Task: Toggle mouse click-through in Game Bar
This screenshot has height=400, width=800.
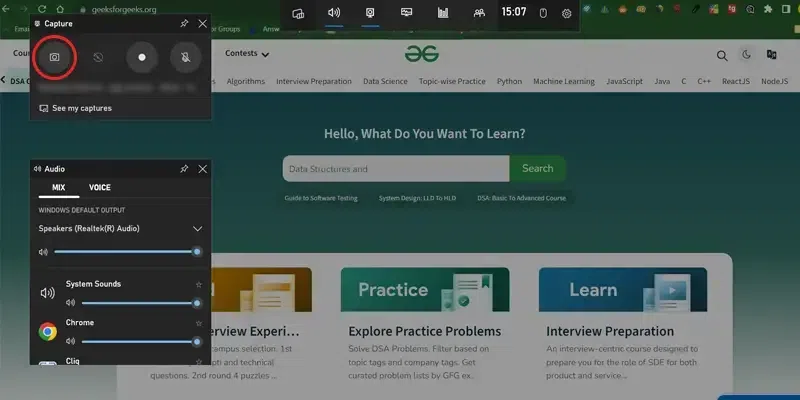Action: click(x=543, y=14)
